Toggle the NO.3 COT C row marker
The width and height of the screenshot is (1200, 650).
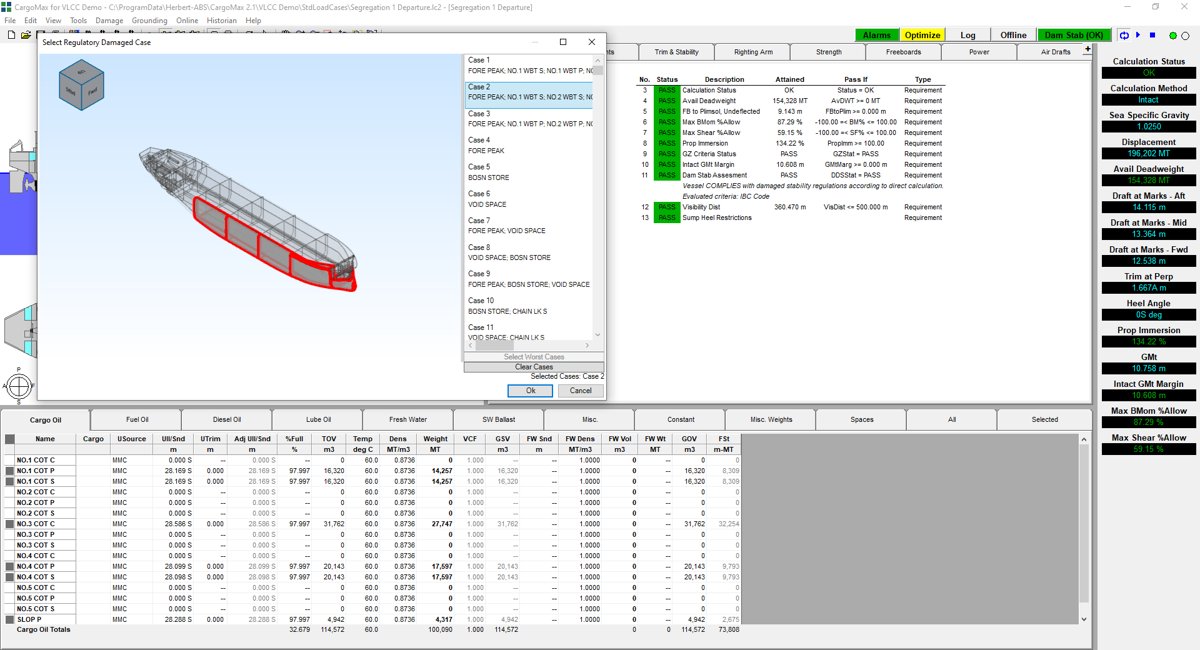point(10,524)
